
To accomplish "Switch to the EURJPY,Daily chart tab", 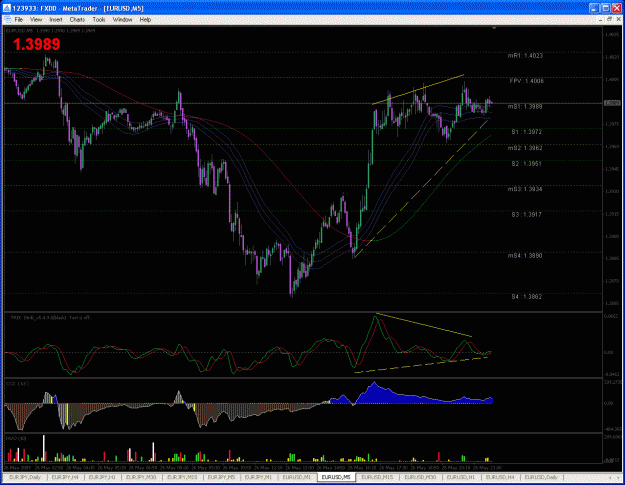I will coord(25,477).
